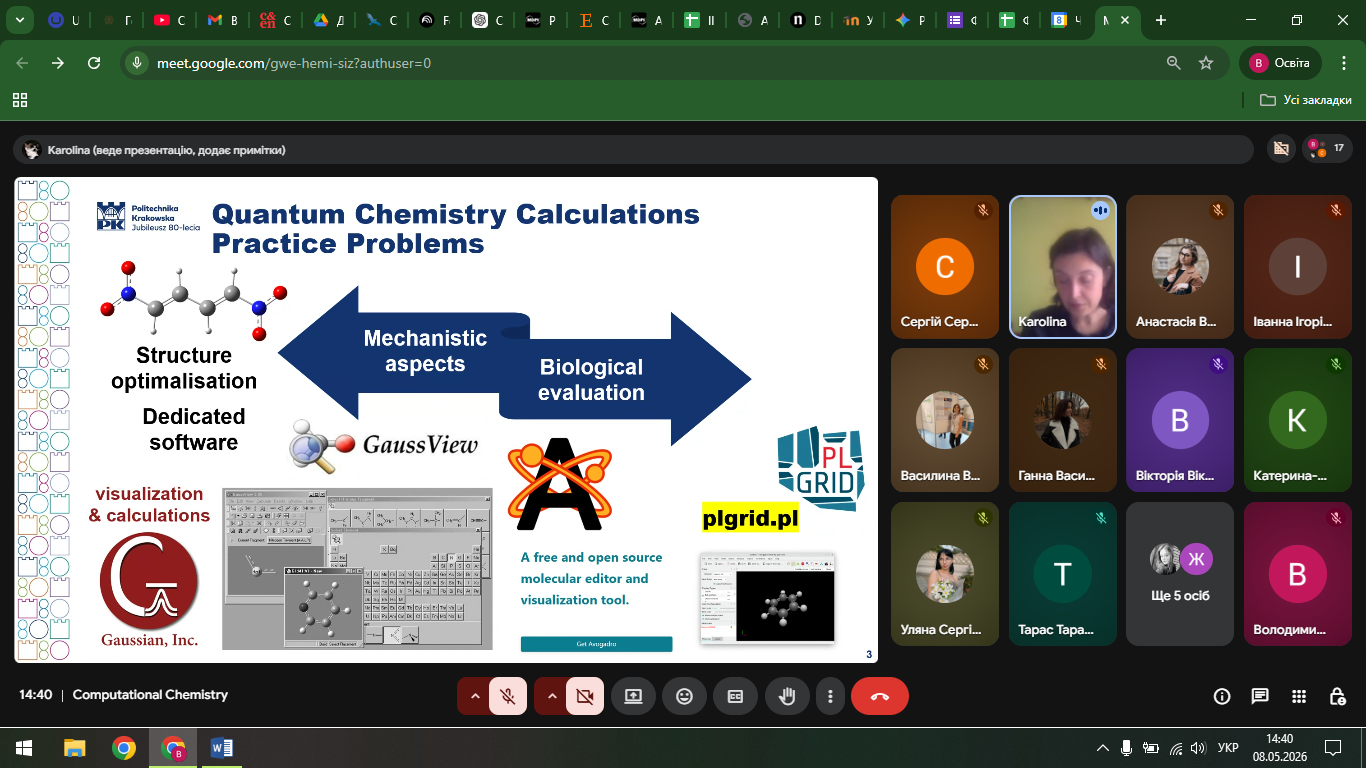Open more options three-dot menu
The height and width of the screenshot is (768, 1366).
(830, 696)
